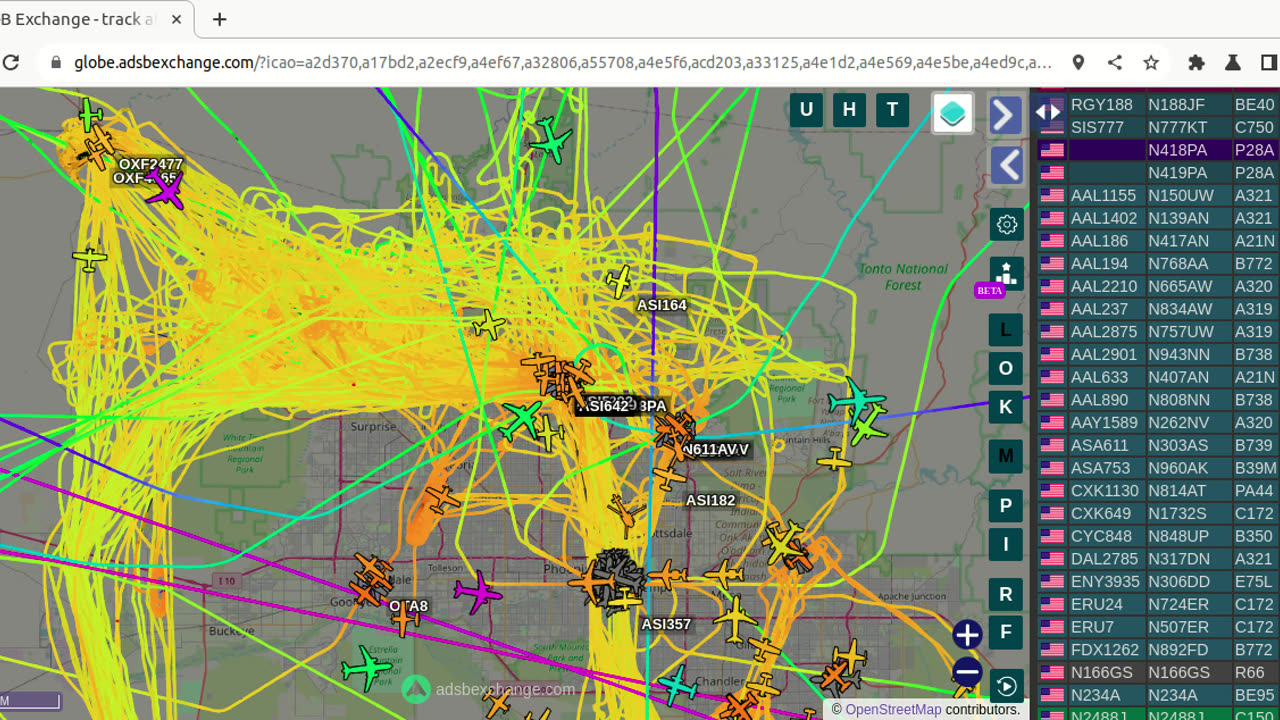The image size is (1280, 720).
Task: Toggle the I map button
Action: point(1006,544)
